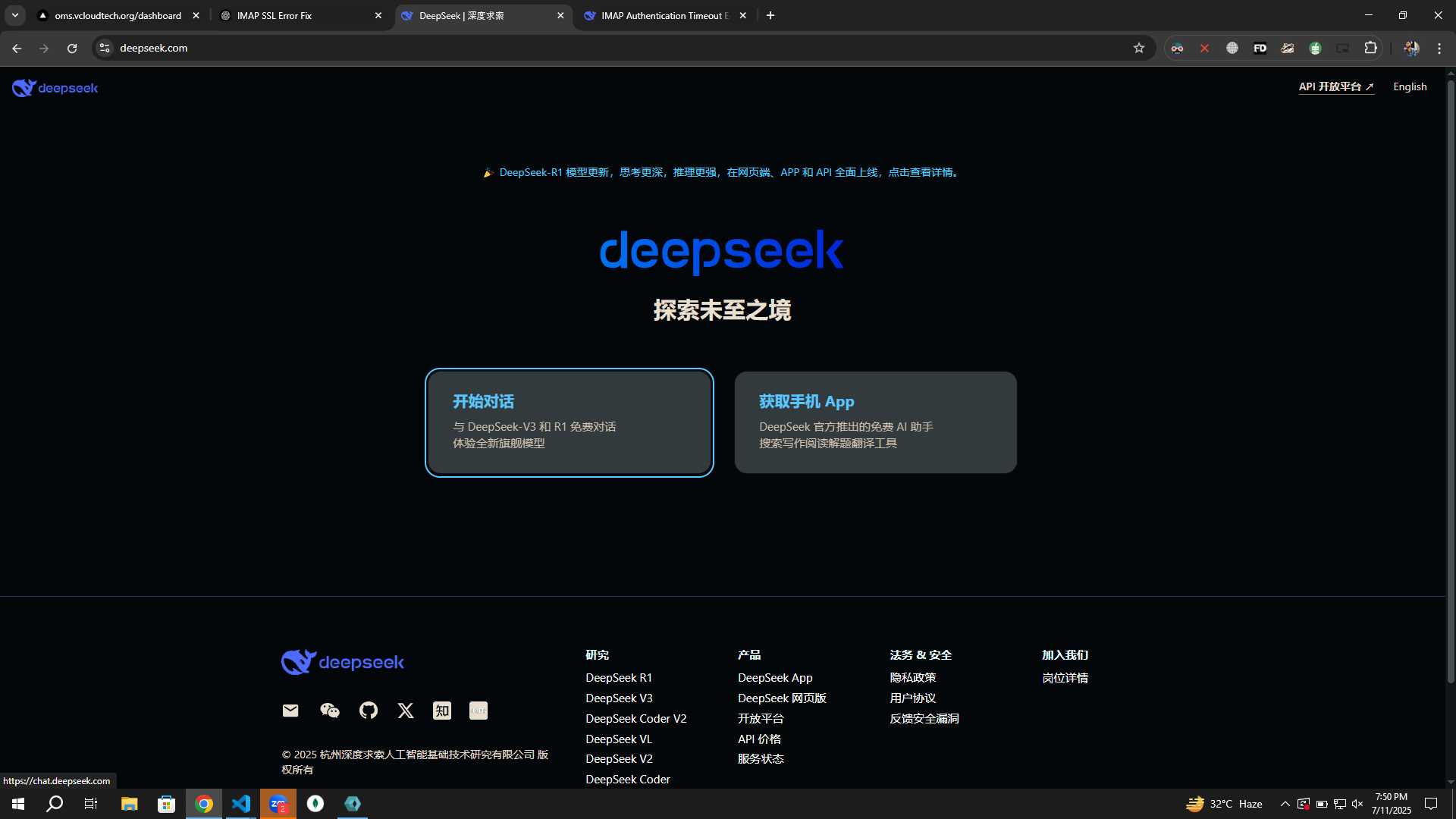Open File Explorer from taskbar
This screenshot has height=819, width=1456.
click(129, 804)
